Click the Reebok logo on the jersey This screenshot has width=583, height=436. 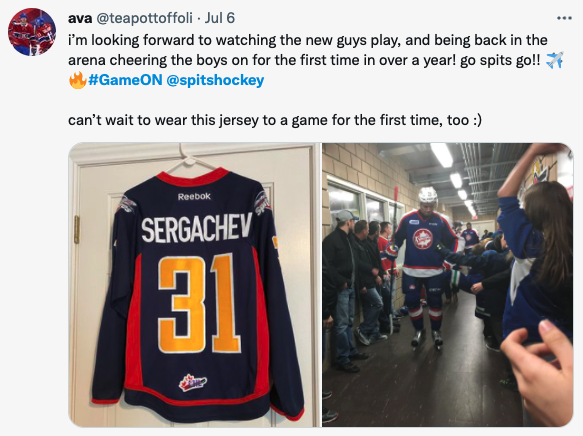(194, 196)
